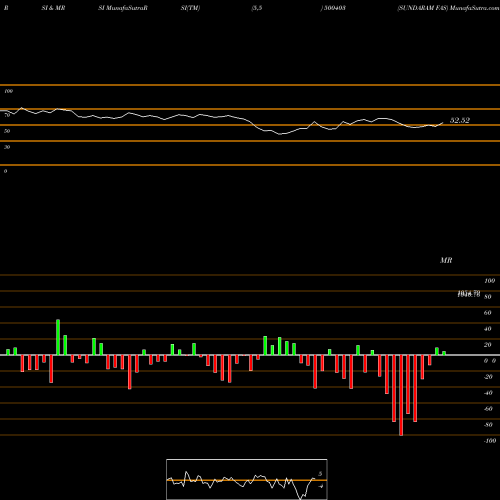Click the 'SI MunafaSutraR' header label
The height and width of the screenshot is (500, 500).
[x=123, y=8]
